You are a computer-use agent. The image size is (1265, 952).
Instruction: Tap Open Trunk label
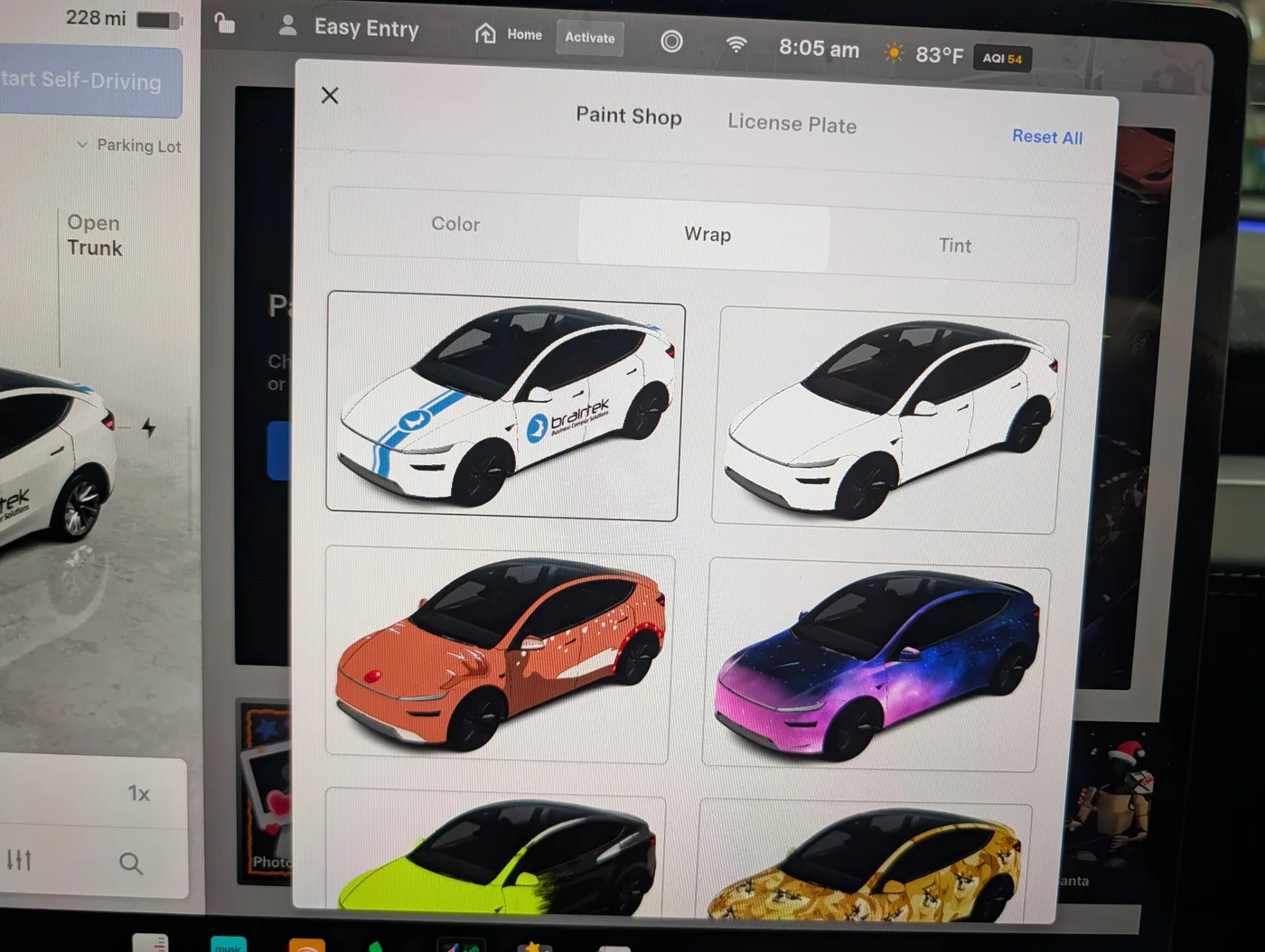[x=94, y=235]
